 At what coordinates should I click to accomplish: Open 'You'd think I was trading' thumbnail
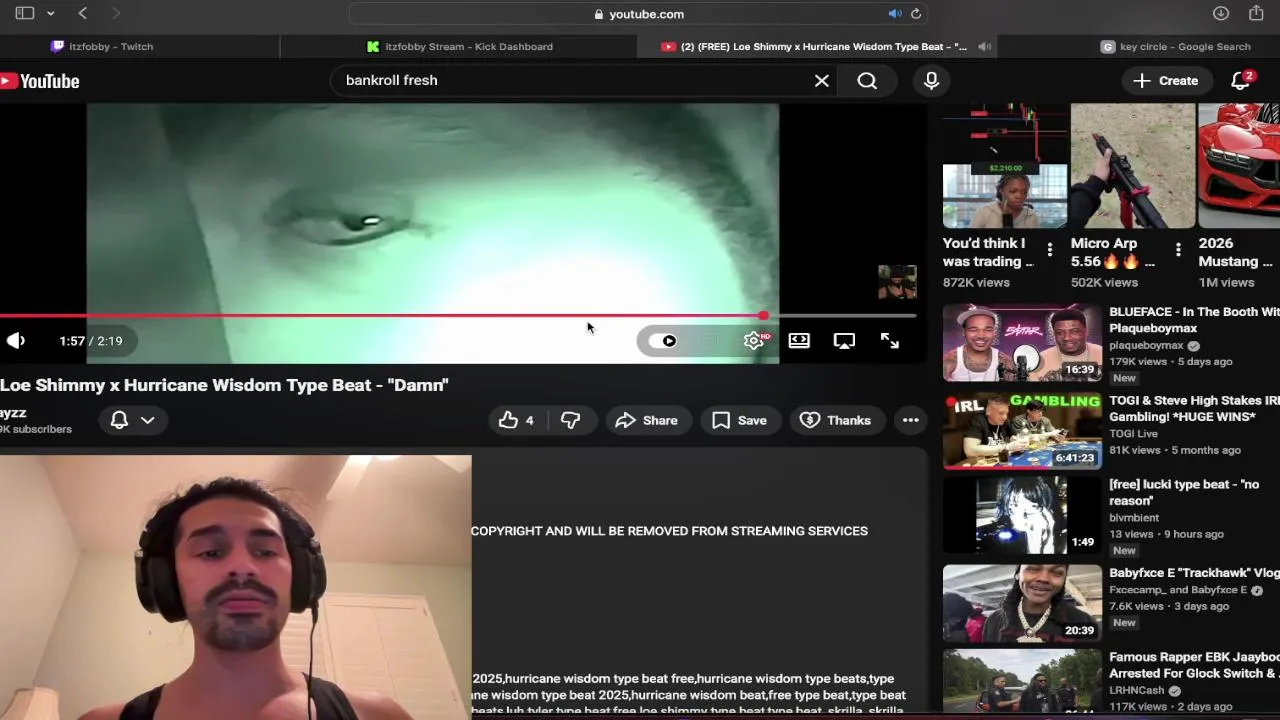pyautogui.click(x=1004, y=166)
